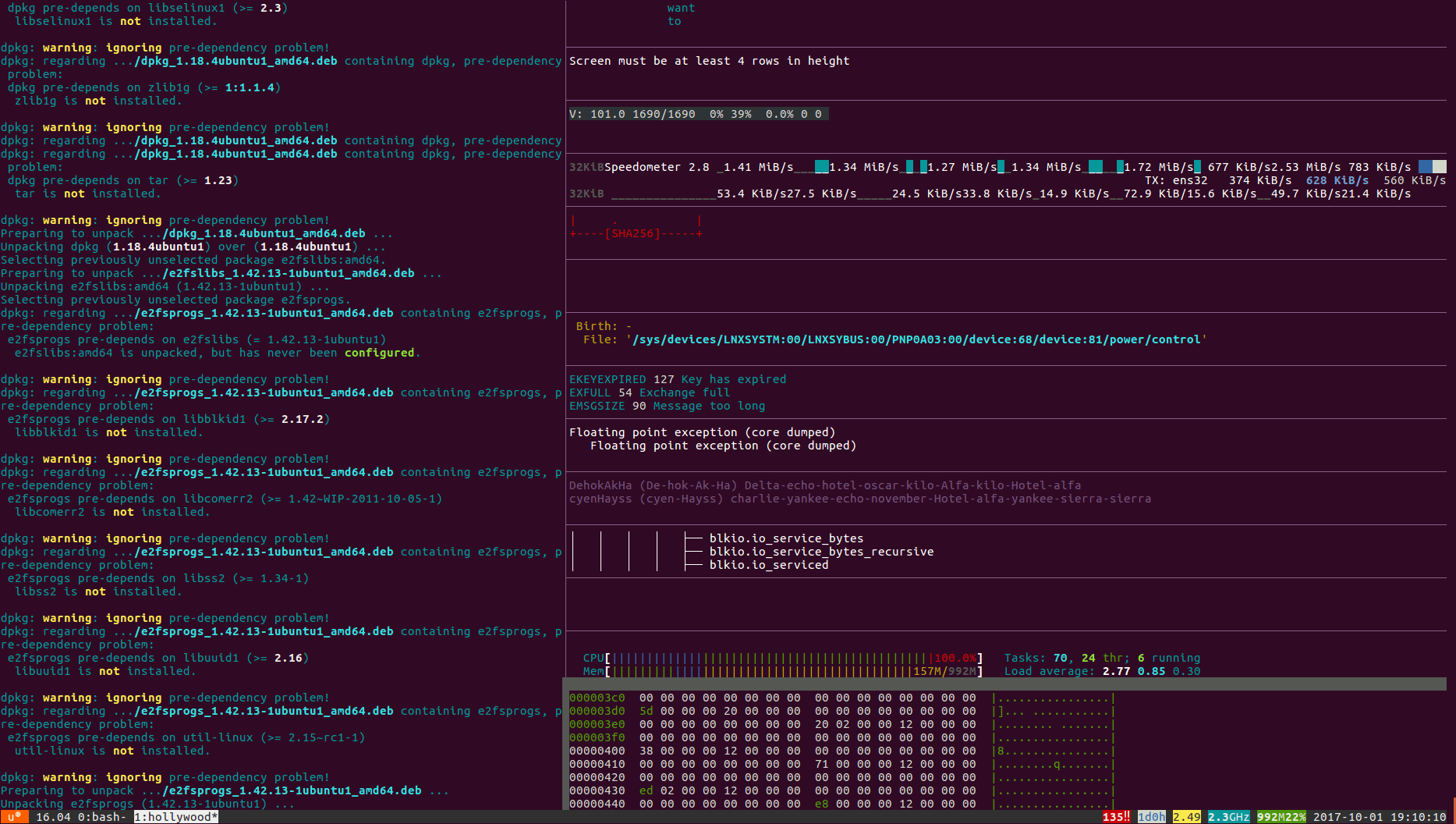Click the 2.3GHz CPU frequency indicator
The image size is (1456, 824).
point(1228,817)
